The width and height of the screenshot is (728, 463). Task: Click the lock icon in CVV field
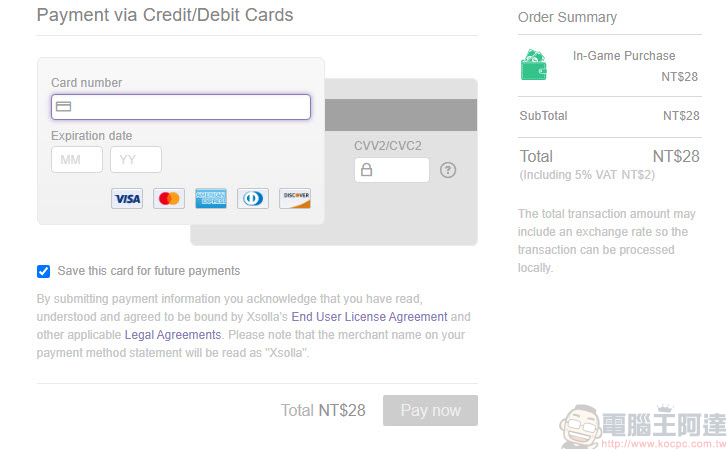(x=366, y=170)
